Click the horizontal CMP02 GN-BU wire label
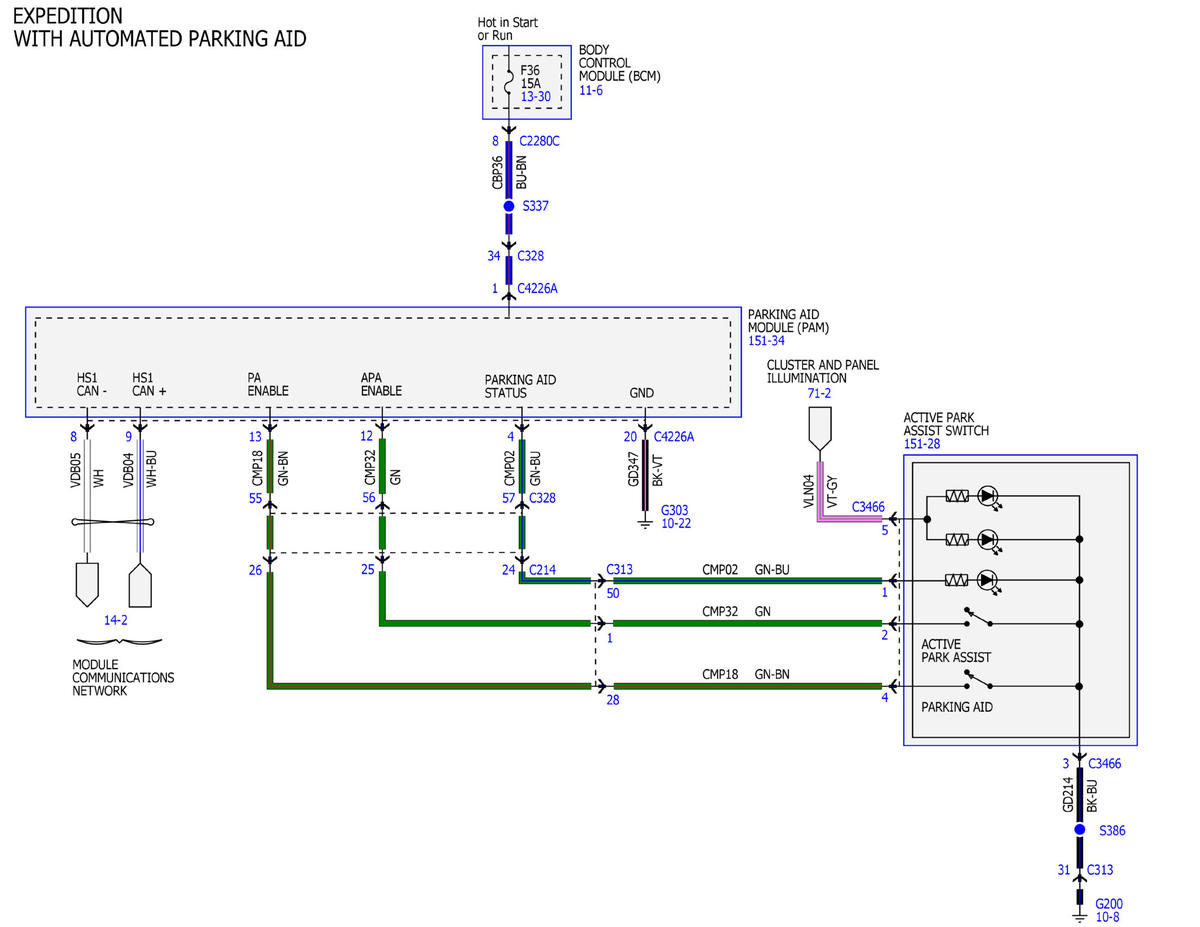 point(746,569)
